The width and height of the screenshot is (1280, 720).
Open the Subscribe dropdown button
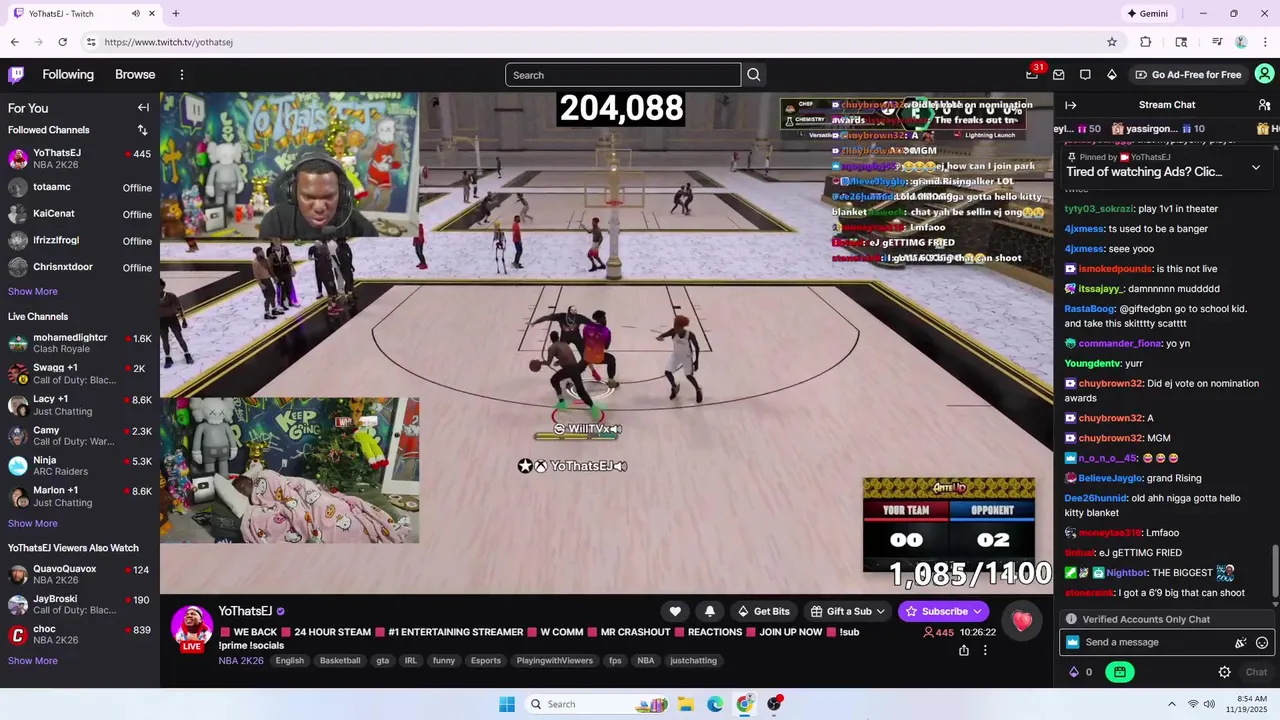click(944, 611)
